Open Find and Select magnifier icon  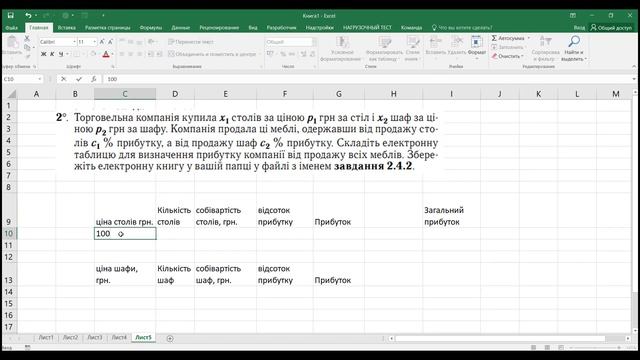click(574, 48)
